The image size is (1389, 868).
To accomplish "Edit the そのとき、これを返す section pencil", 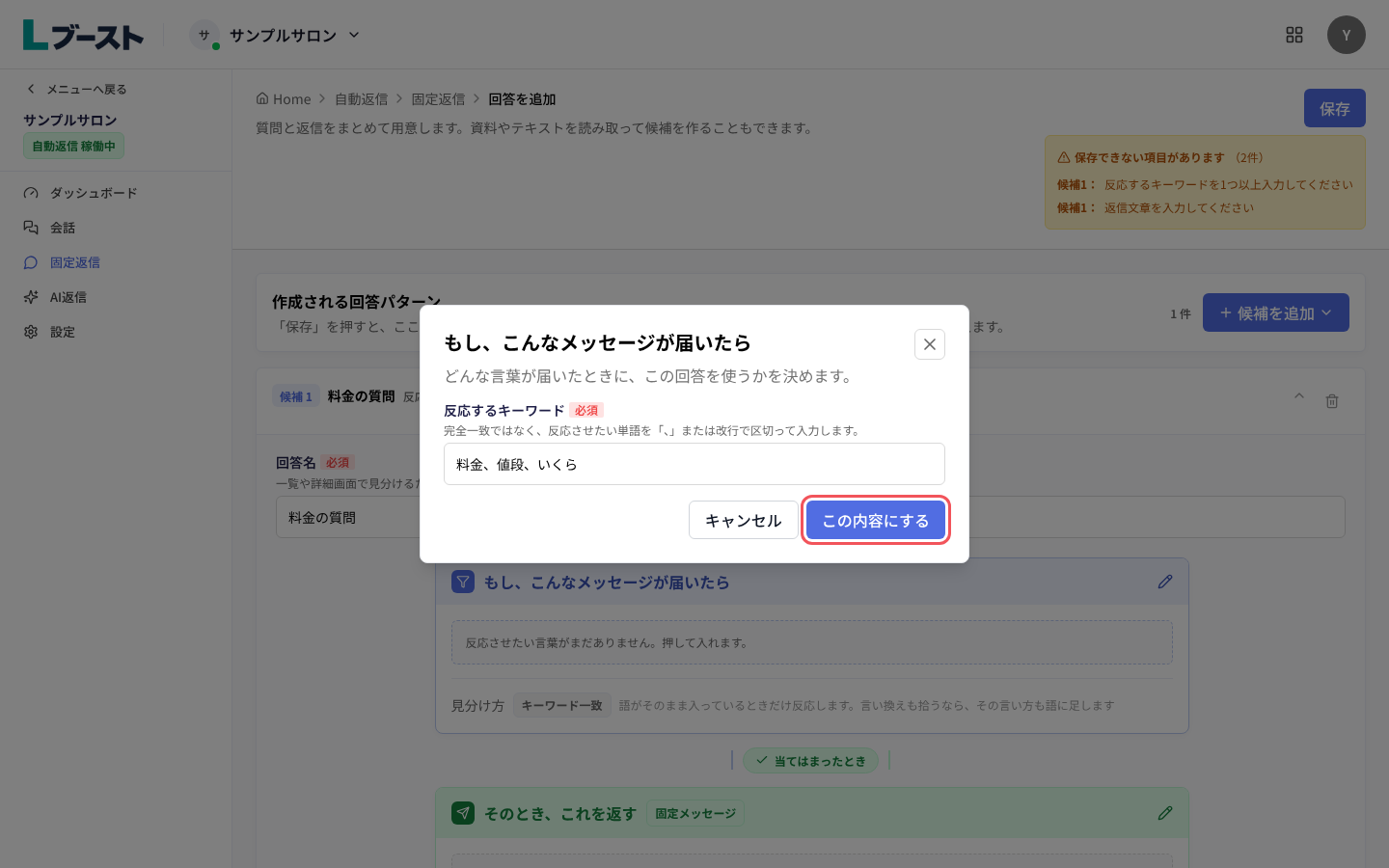I will click(x=1165, y=813).
